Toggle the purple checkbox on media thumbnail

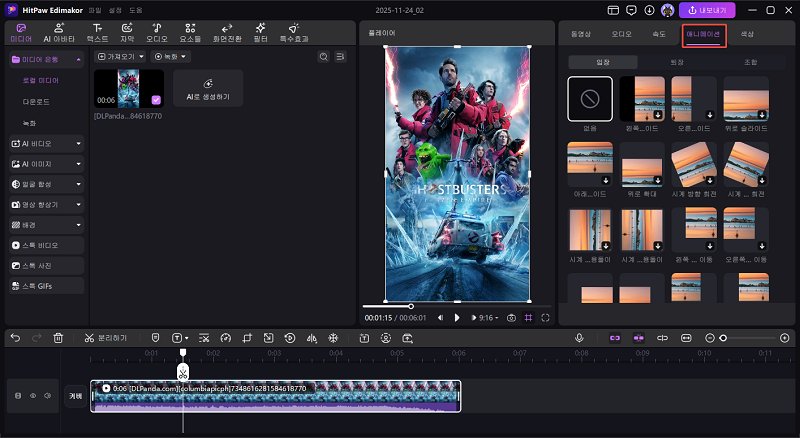[x=157, y=100]
